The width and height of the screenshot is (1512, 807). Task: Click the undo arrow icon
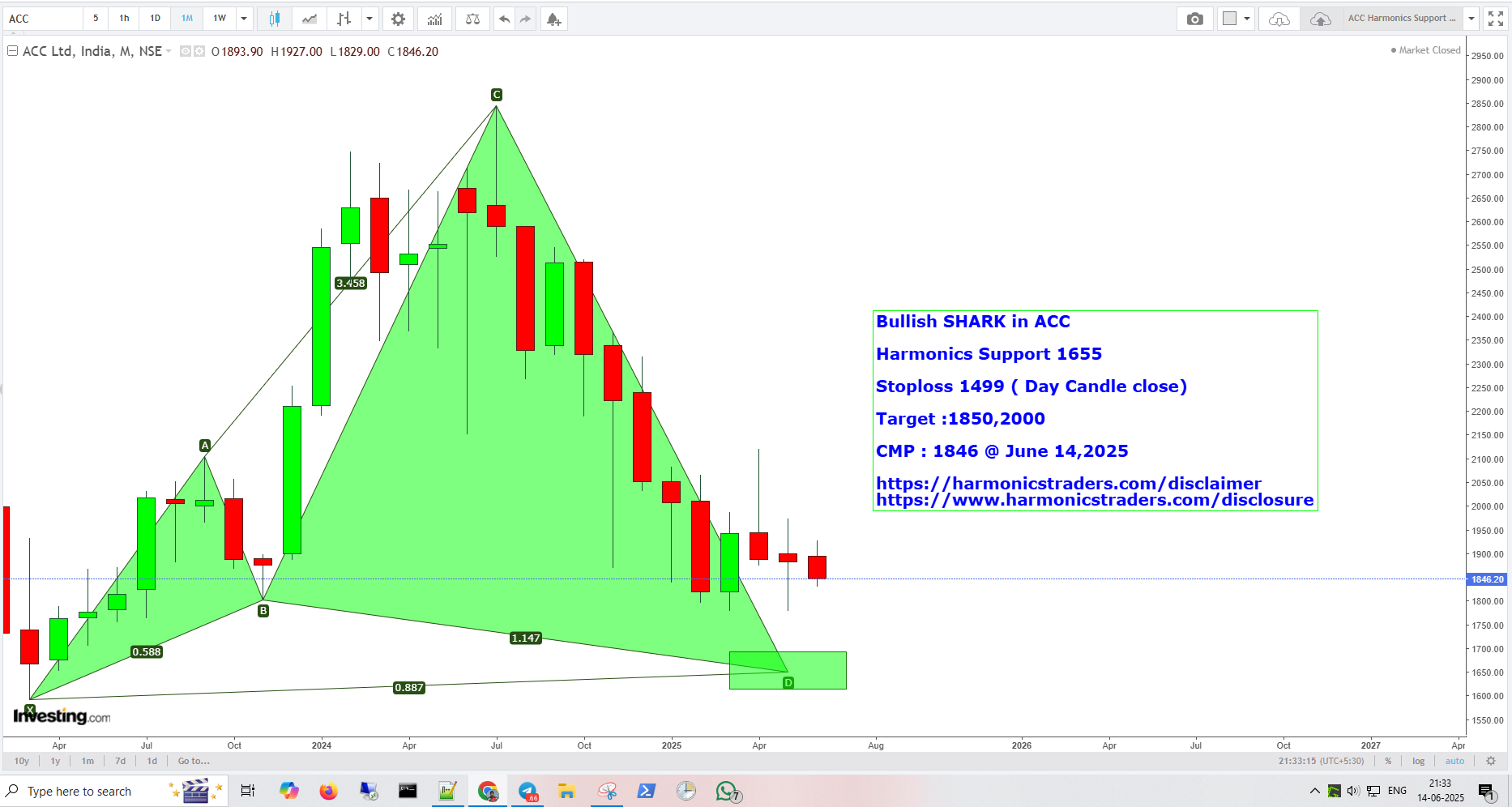pyautogui.click(x=503, y=18)
